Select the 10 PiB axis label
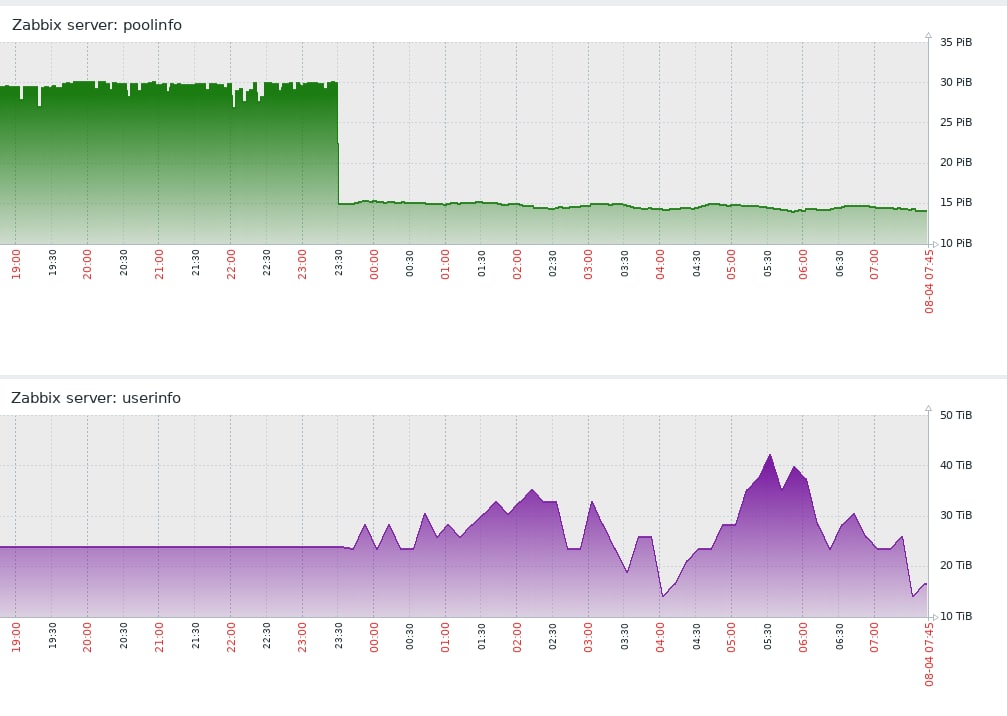The width and height of the screenshot is (1007, 716). click(956, 243)
